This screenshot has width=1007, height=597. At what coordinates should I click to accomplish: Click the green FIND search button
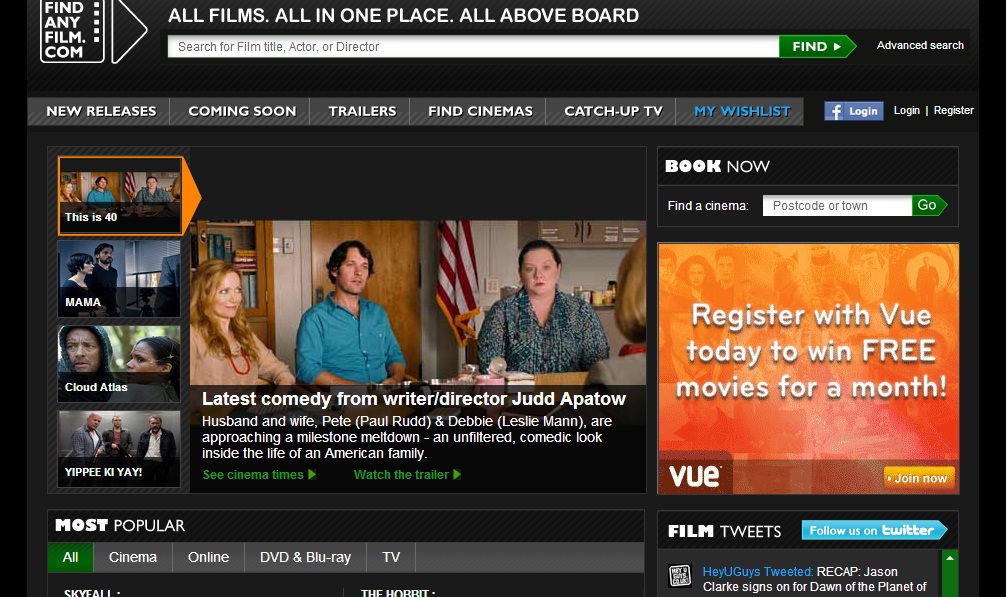[x=816, y=46]
